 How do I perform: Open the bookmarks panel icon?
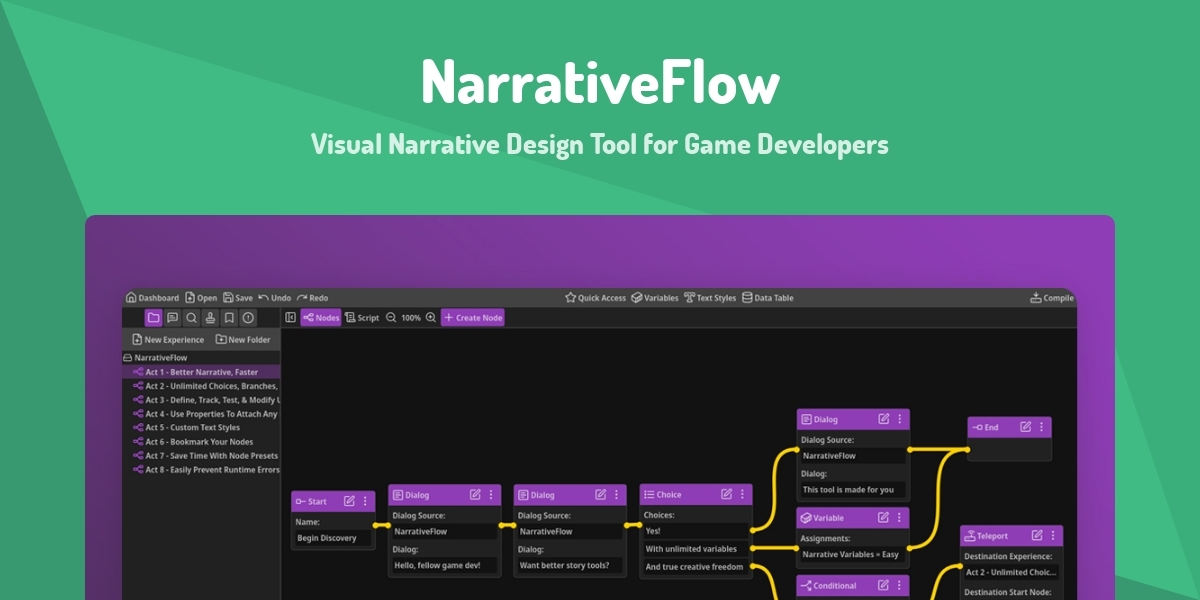[229, 318]
